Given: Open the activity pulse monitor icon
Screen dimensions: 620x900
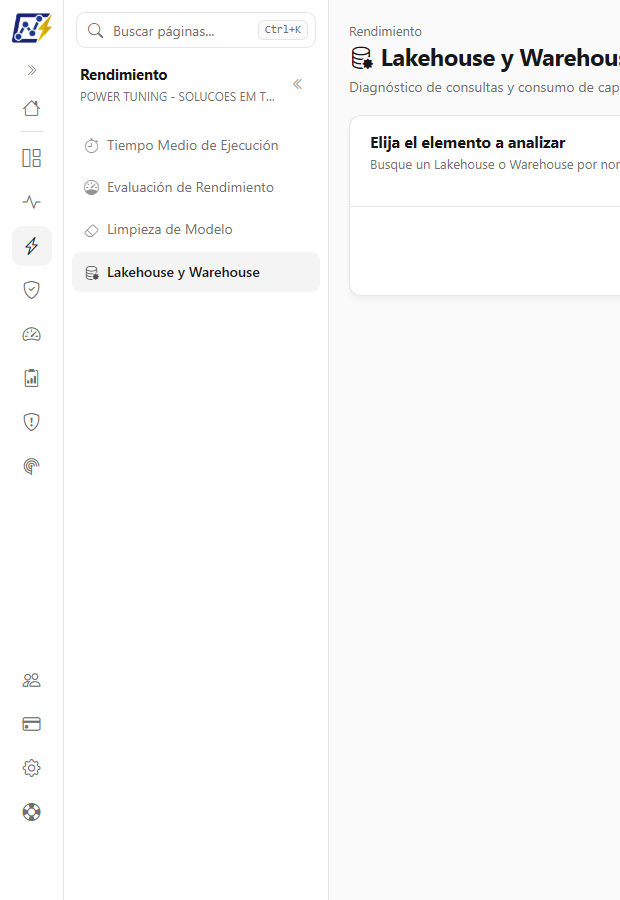Looking at the screenshot, I should coord(32,202).
